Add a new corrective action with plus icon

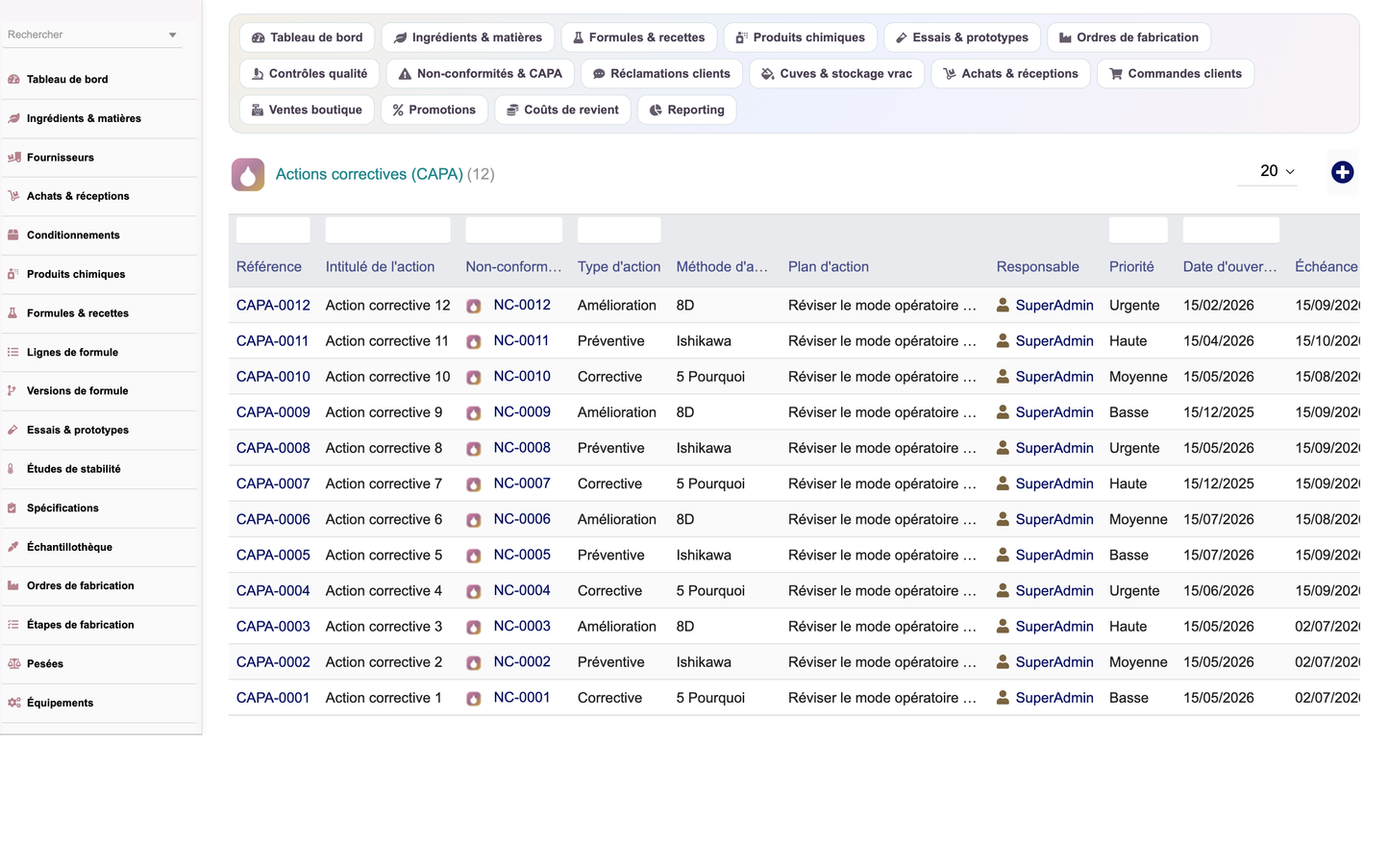click(x=1342, y=172)
